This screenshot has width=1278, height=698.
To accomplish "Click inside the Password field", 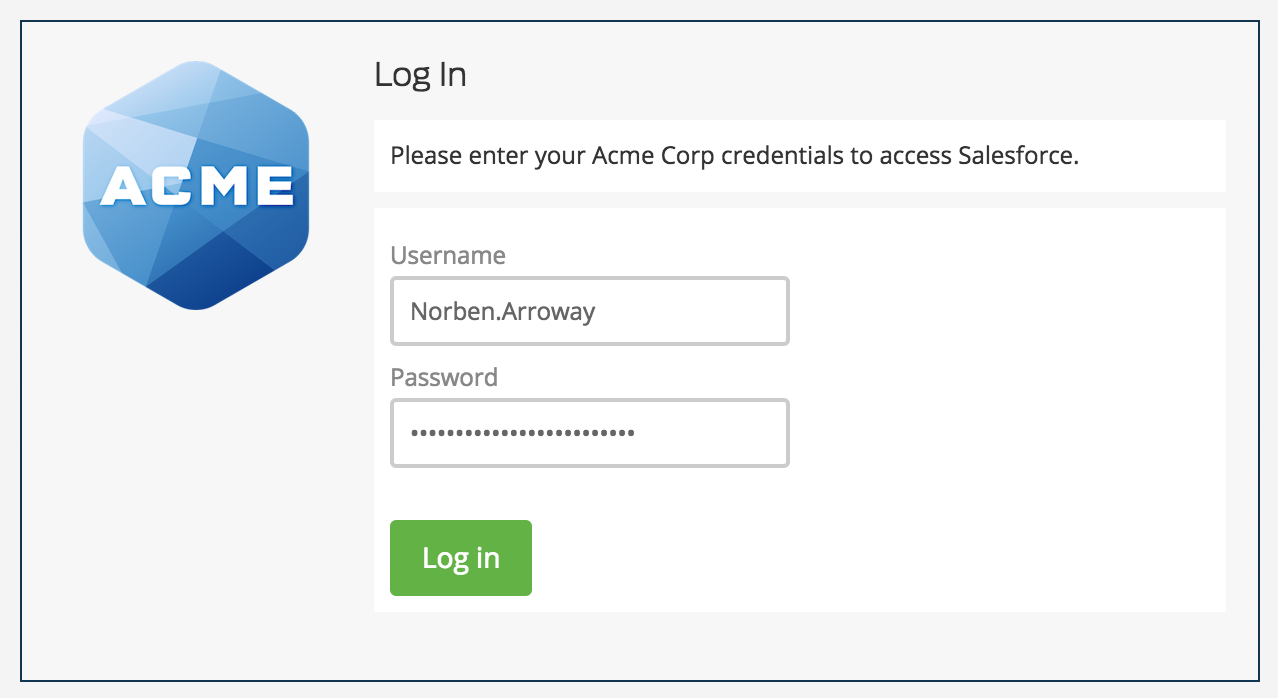I will pos(589,433).
